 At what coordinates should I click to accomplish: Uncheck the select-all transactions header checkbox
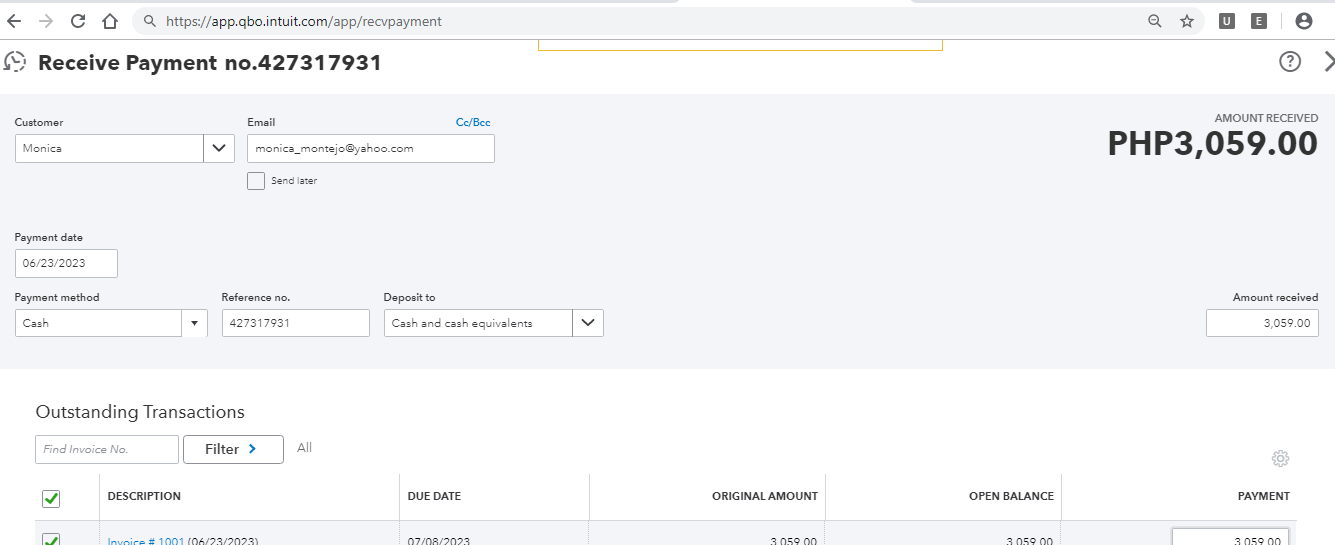click(x=51, y=498)
